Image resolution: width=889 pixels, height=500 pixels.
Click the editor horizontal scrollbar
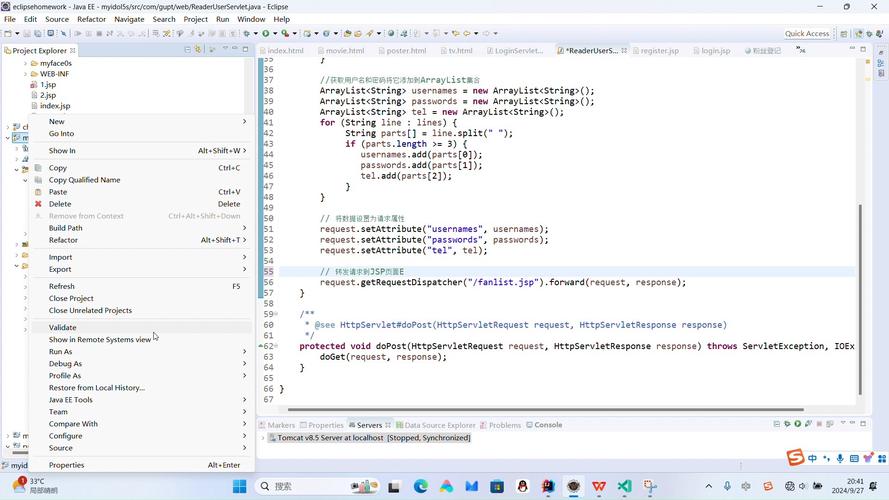[x=545, y=409]
